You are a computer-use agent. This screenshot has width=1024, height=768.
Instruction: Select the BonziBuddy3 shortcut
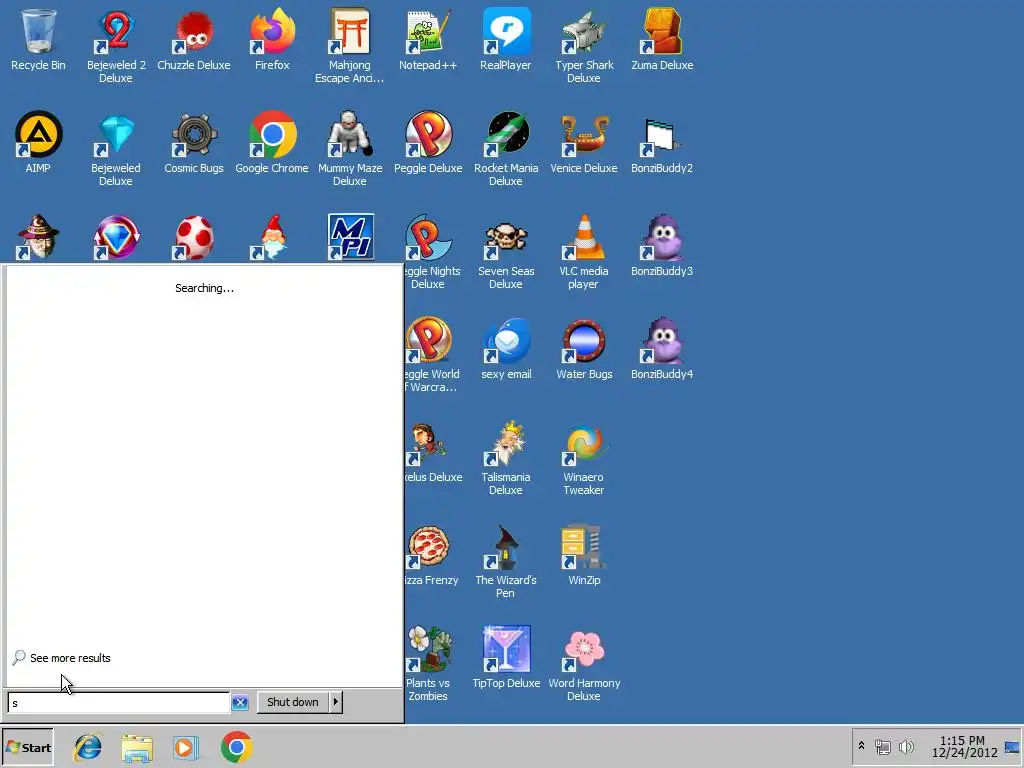tap(662, 246)
